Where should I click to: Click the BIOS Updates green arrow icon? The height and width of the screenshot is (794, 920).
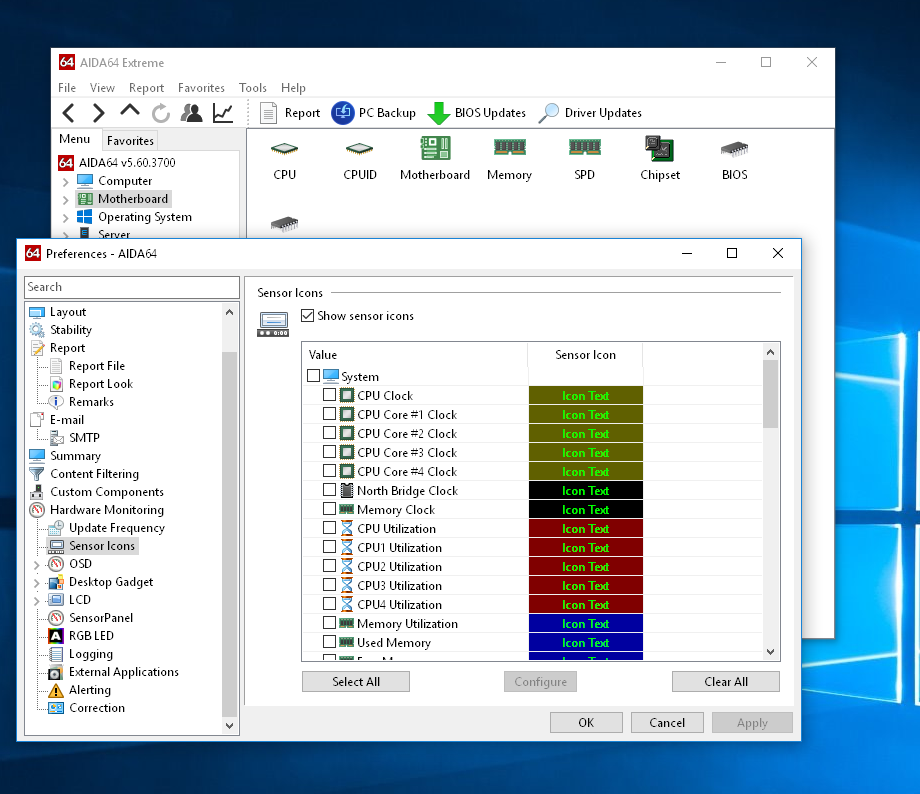[438, 113]
